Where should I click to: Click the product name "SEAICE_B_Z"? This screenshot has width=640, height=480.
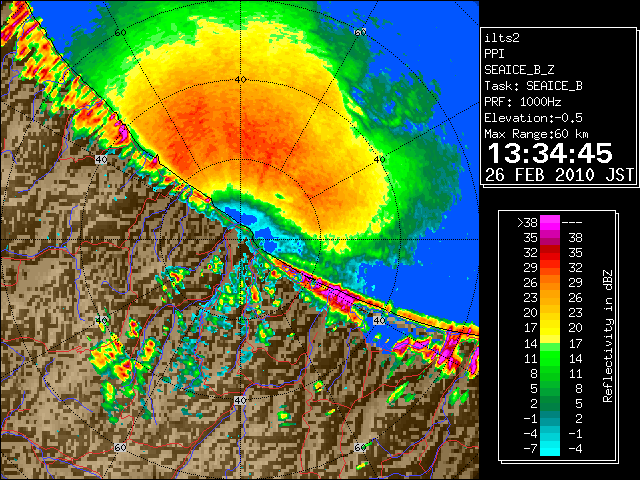(x=519, y=70)
